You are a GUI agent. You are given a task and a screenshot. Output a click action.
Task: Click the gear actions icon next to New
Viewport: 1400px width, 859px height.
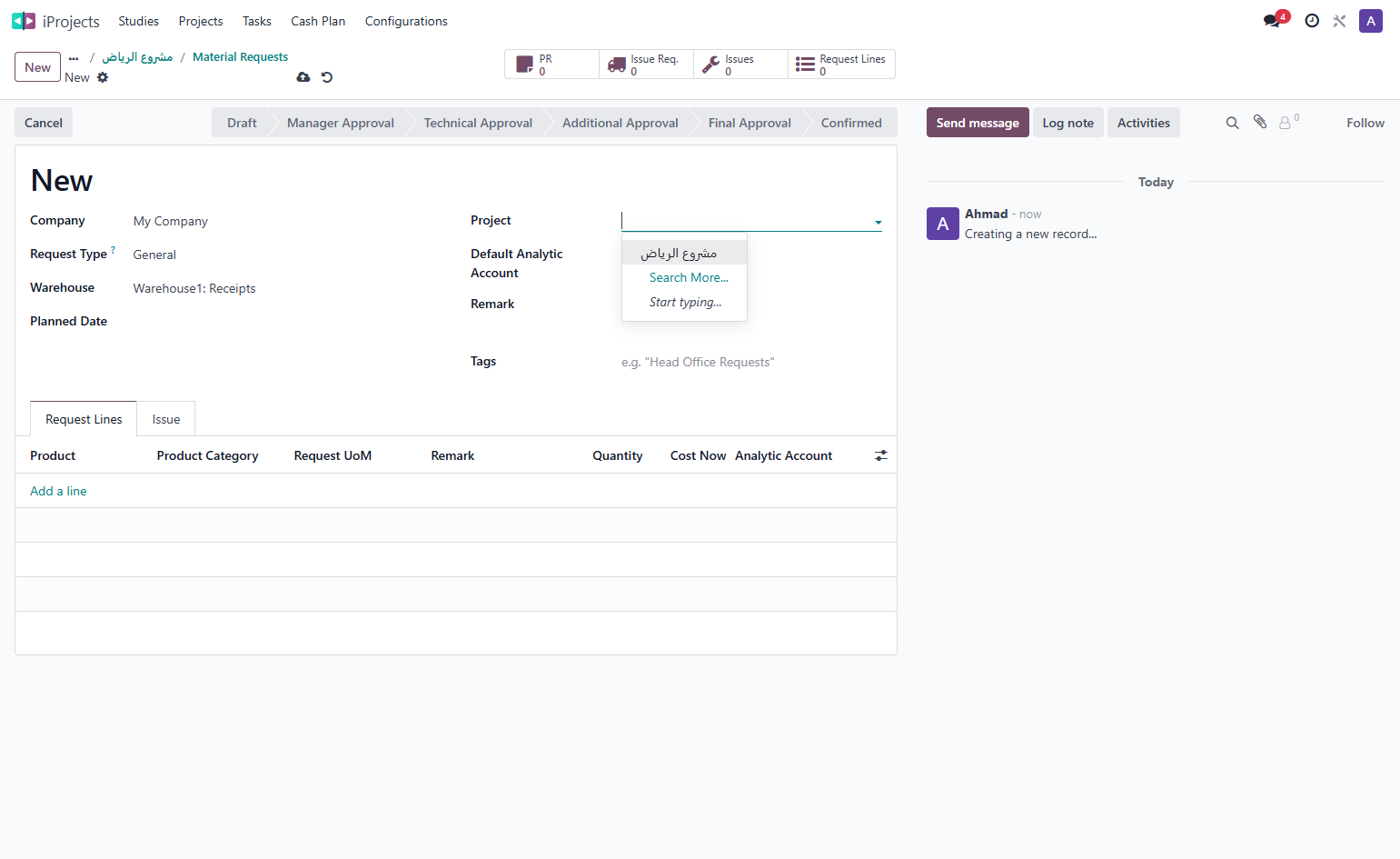(103, 77)
